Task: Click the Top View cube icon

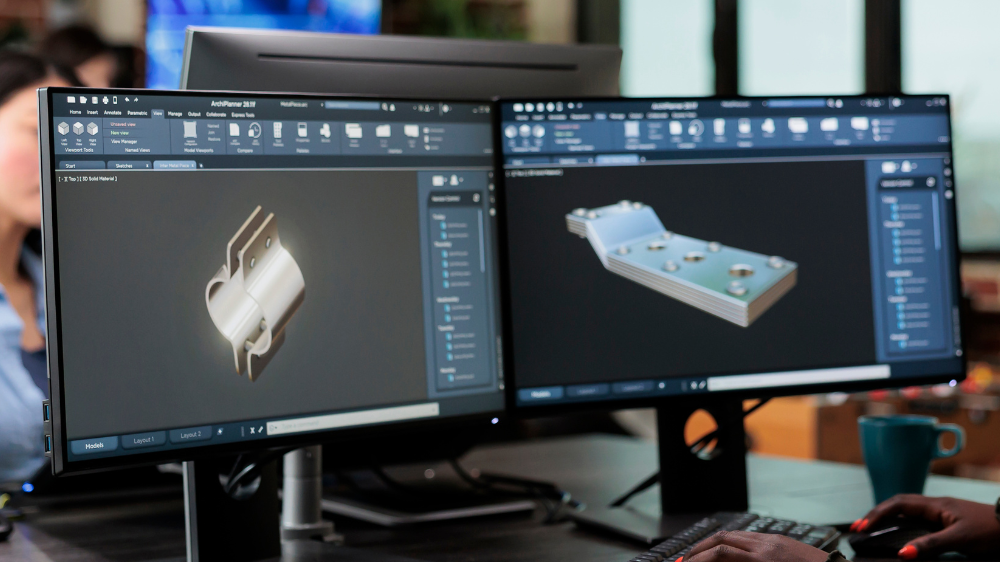Action: pyautogui.click(x=78, y=130)
